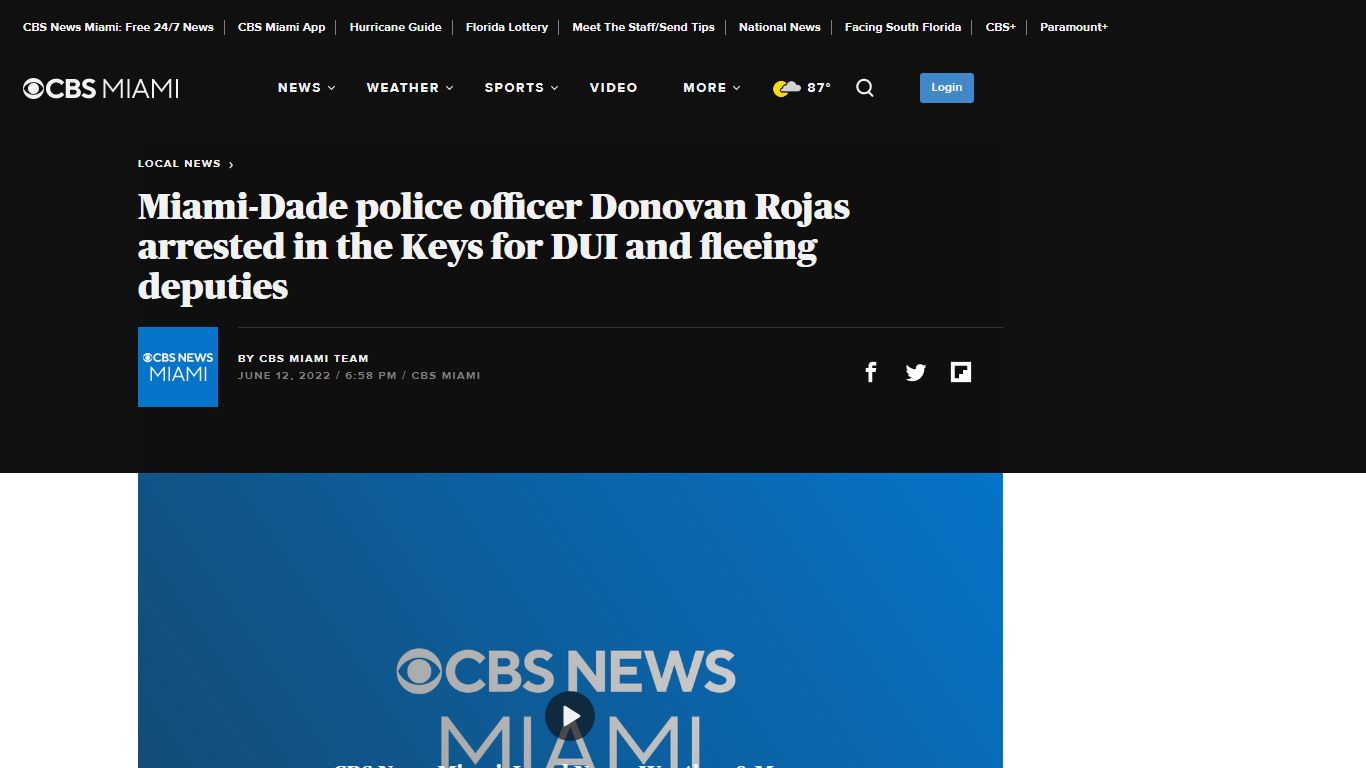Open the search magnifier icon
The image size is (1366, 768).
pos(865,88)
